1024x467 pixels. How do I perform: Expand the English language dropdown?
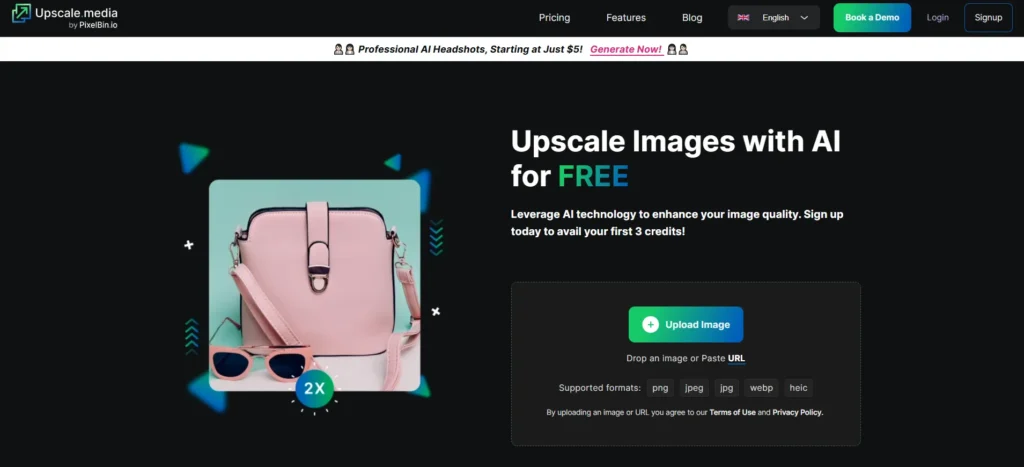point(774,18)
